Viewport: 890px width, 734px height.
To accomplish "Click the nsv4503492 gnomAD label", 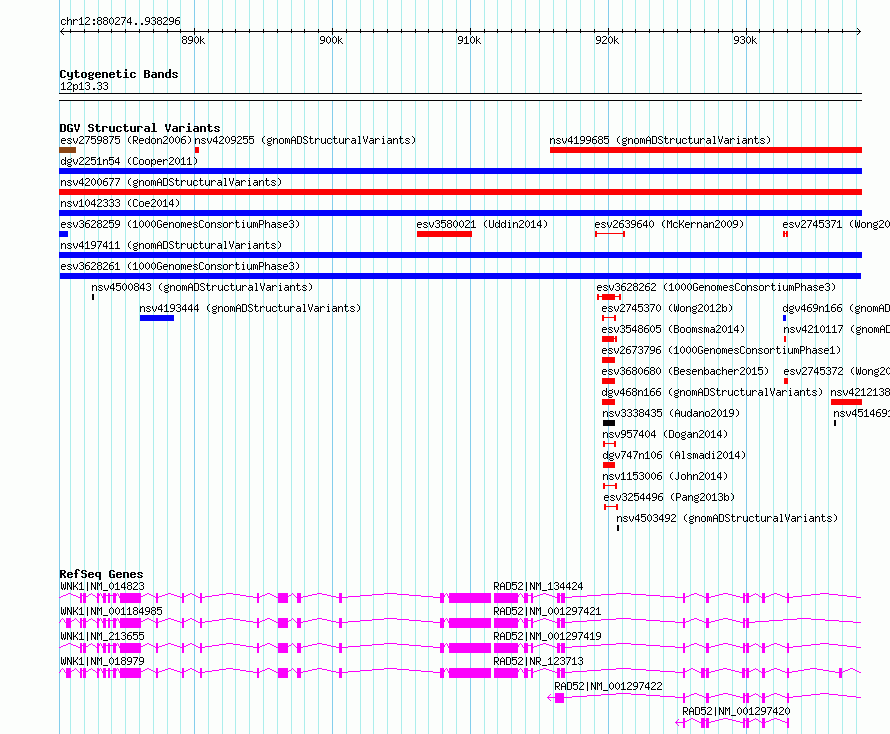I will pyautogui.click(x=727, y=518).
